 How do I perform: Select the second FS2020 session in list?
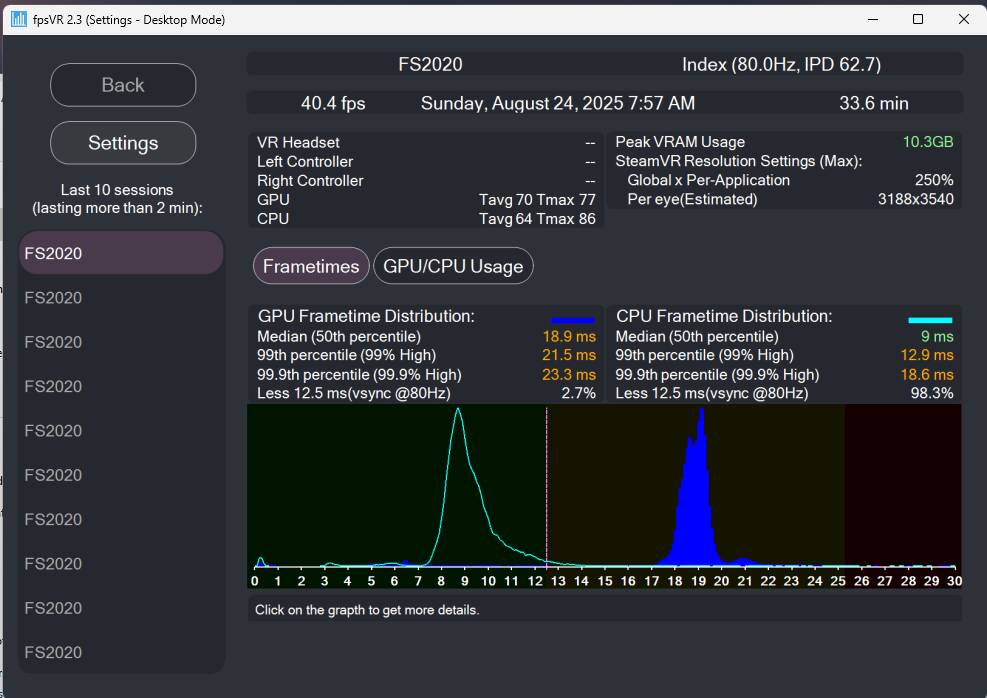pos(121,298)
